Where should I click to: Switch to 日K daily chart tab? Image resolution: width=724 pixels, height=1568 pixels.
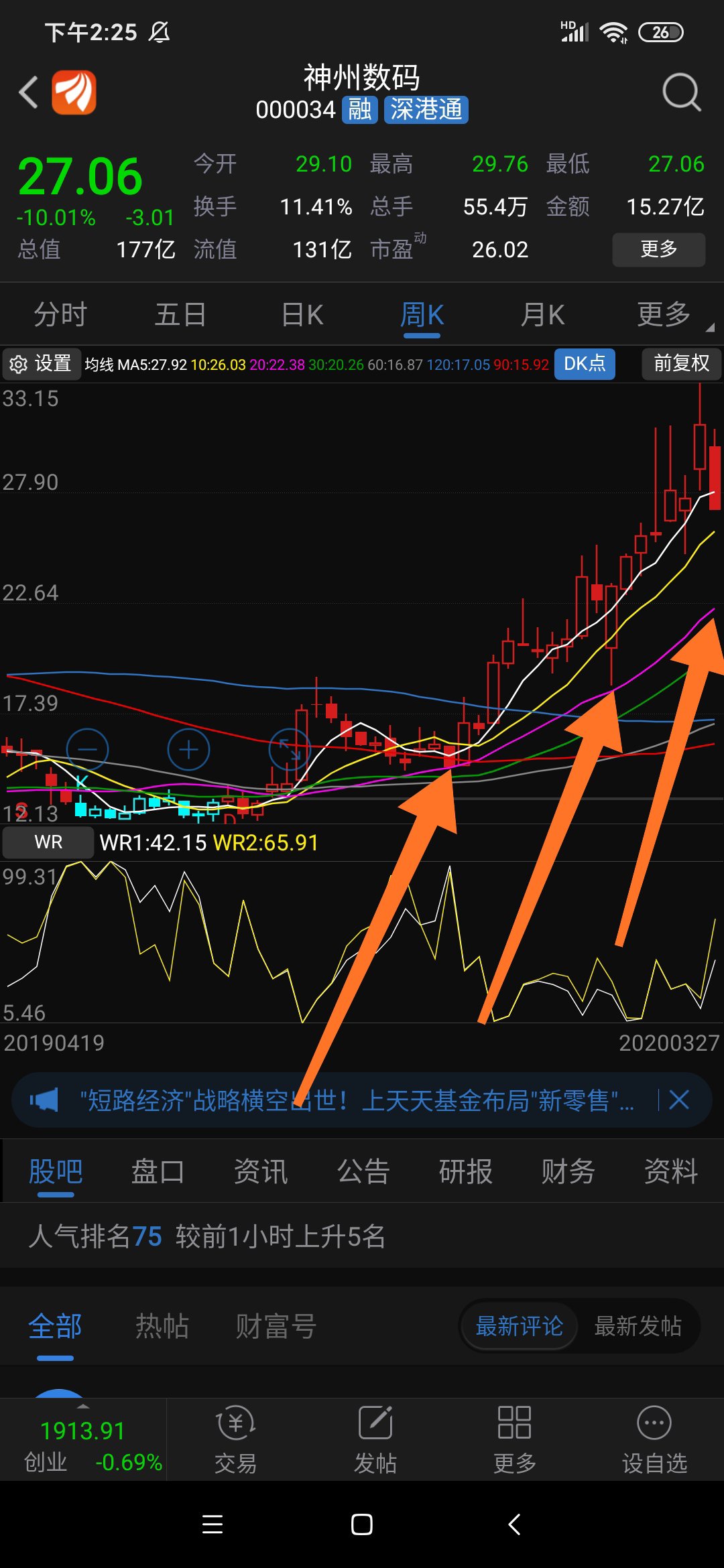[x=302, y=314]
